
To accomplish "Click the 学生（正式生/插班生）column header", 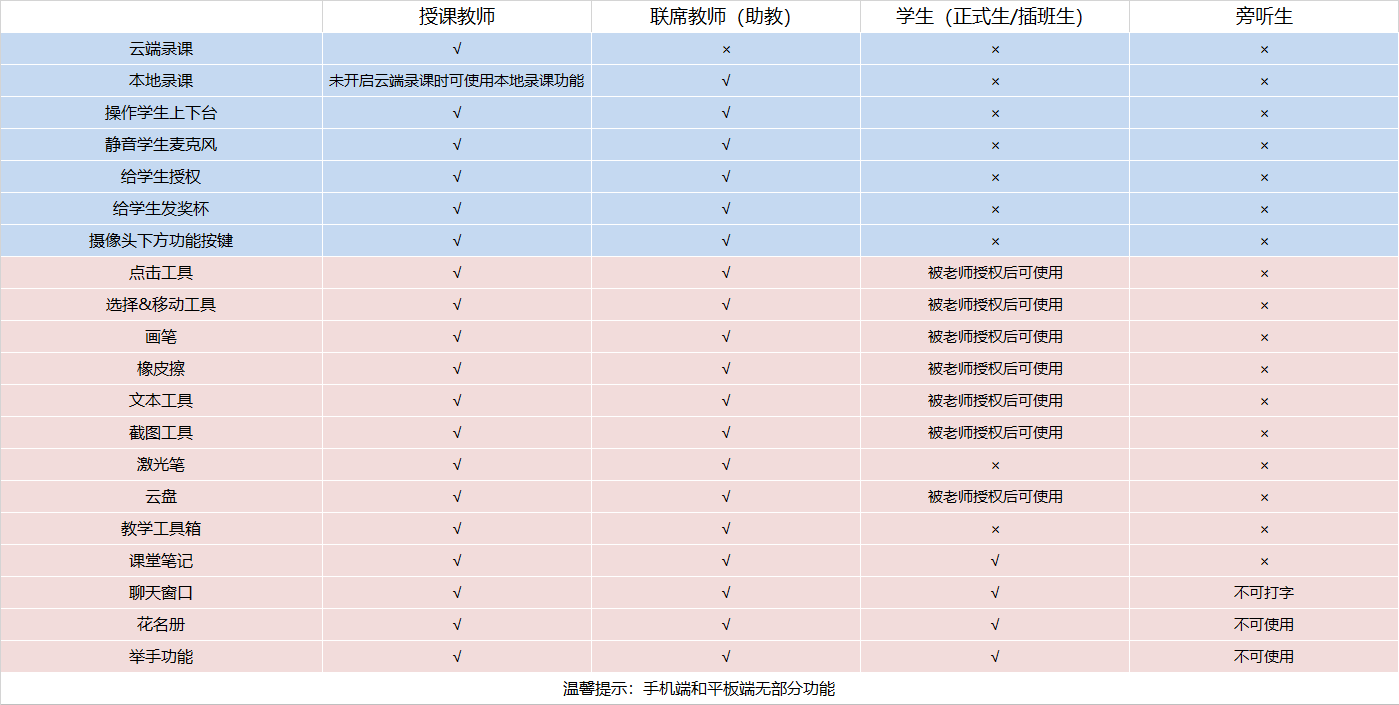I will coord(995,16).
